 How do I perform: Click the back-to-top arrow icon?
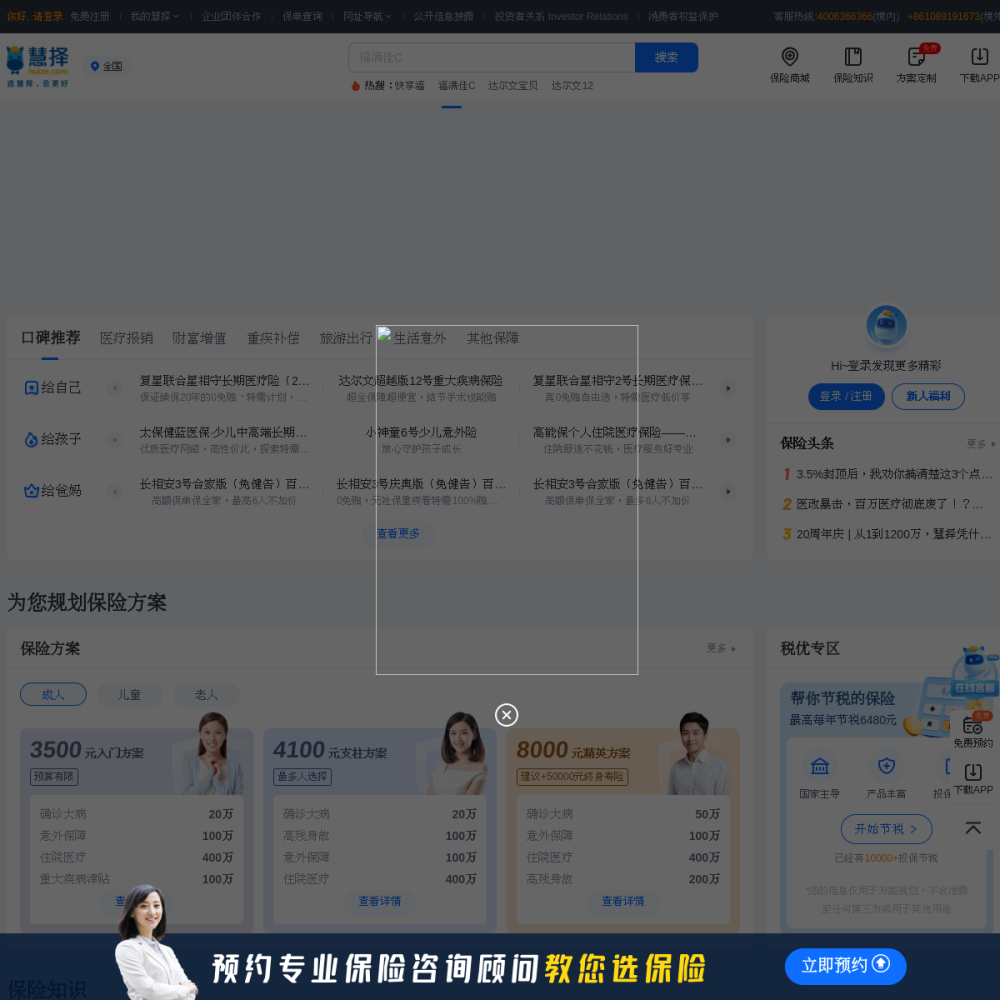click(973, 828)
